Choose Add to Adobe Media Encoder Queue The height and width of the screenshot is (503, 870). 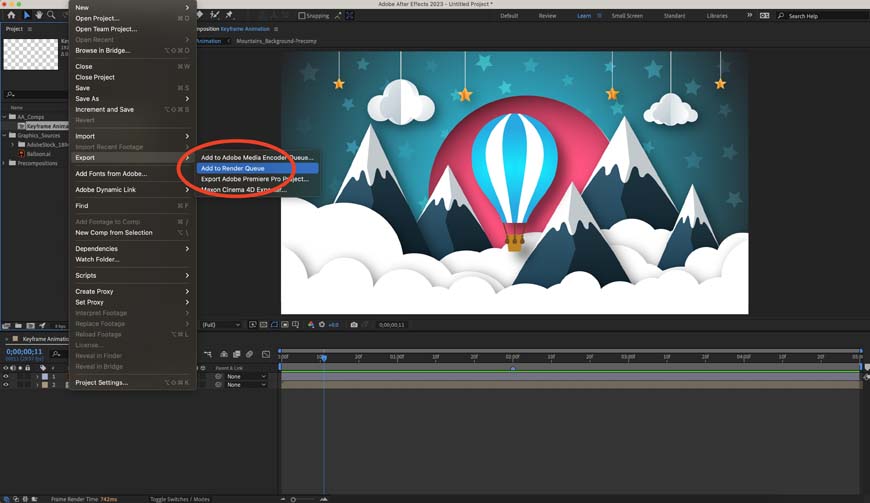pos(257,157)
